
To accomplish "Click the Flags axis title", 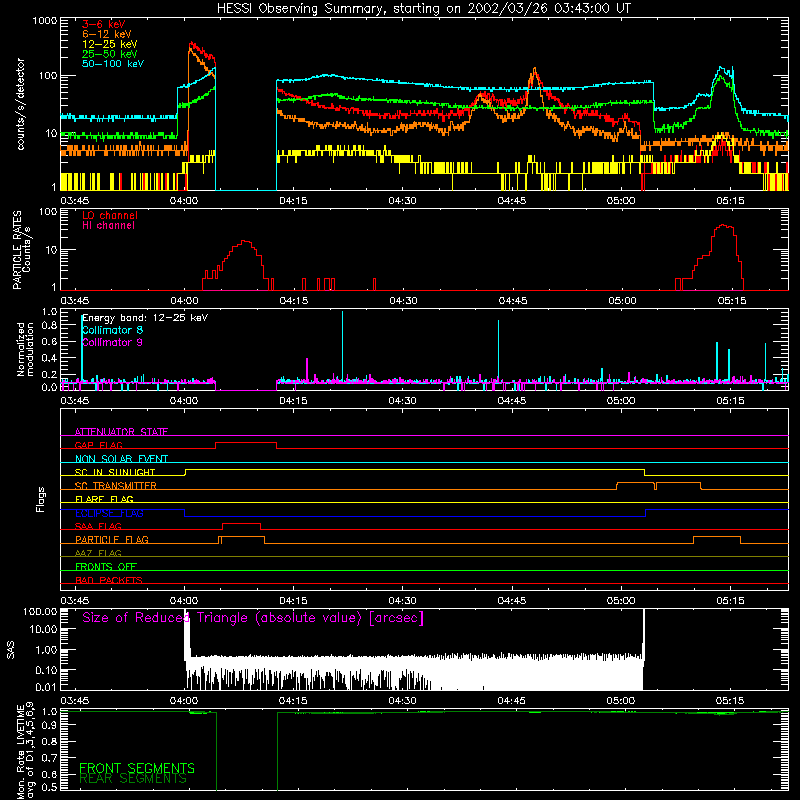I will pos(41,499).
